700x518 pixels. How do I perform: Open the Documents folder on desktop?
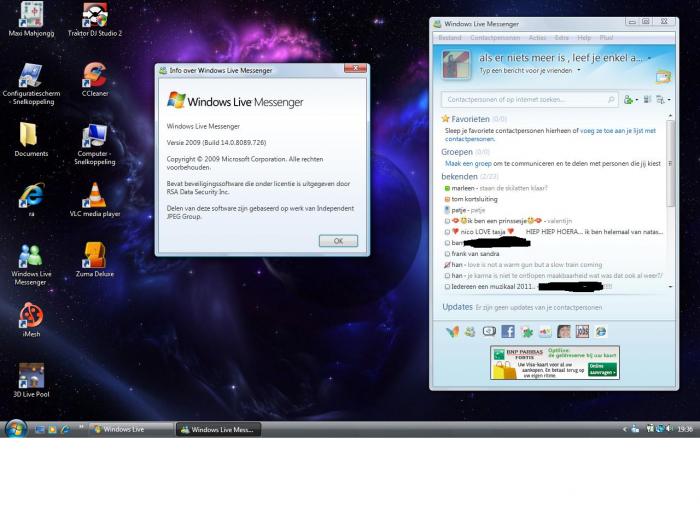31,139
